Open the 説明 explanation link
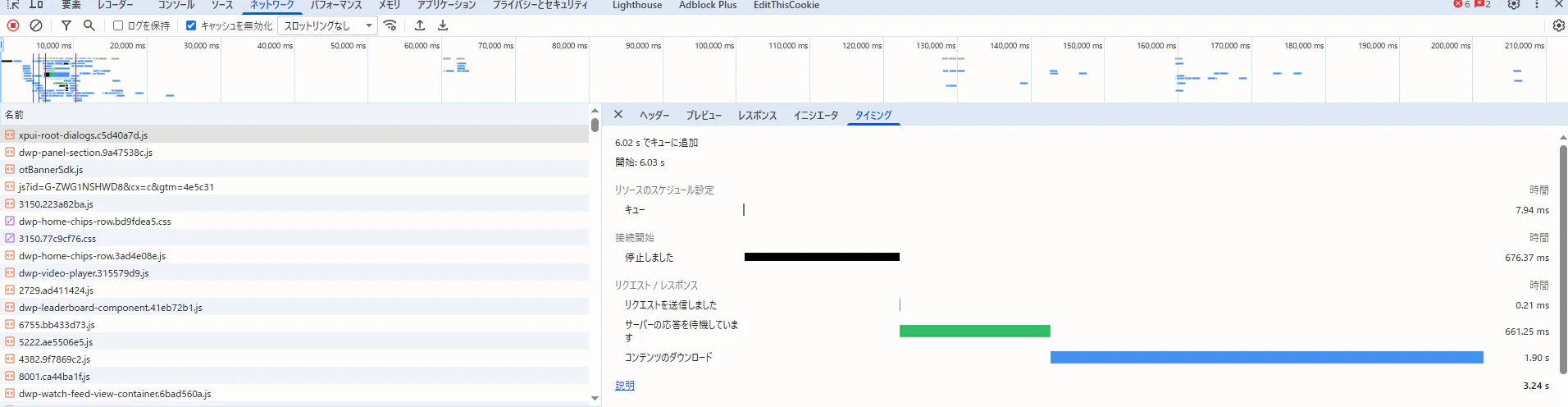Screen dimensions: 1568x407 coord(625,385)
